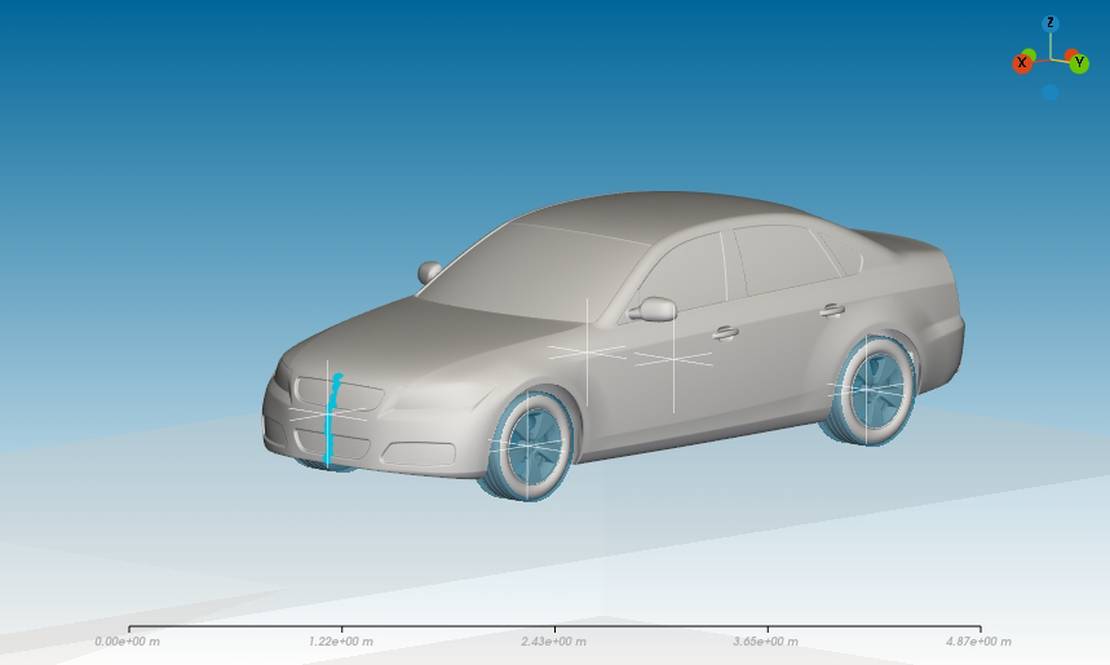1110x665 pixels.
Task: Click the red negative-axis sphere behind the Y ball
Action: (1071, 53)
